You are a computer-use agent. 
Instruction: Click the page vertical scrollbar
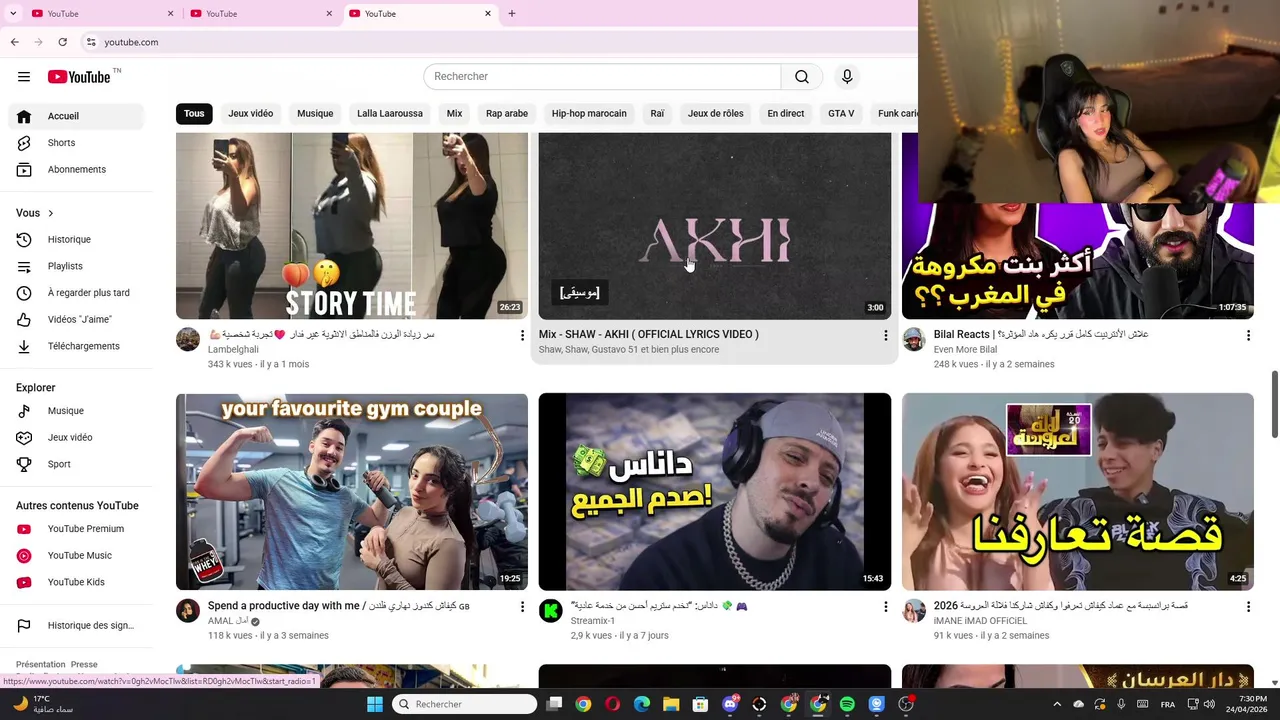[x=1275, y=405]
